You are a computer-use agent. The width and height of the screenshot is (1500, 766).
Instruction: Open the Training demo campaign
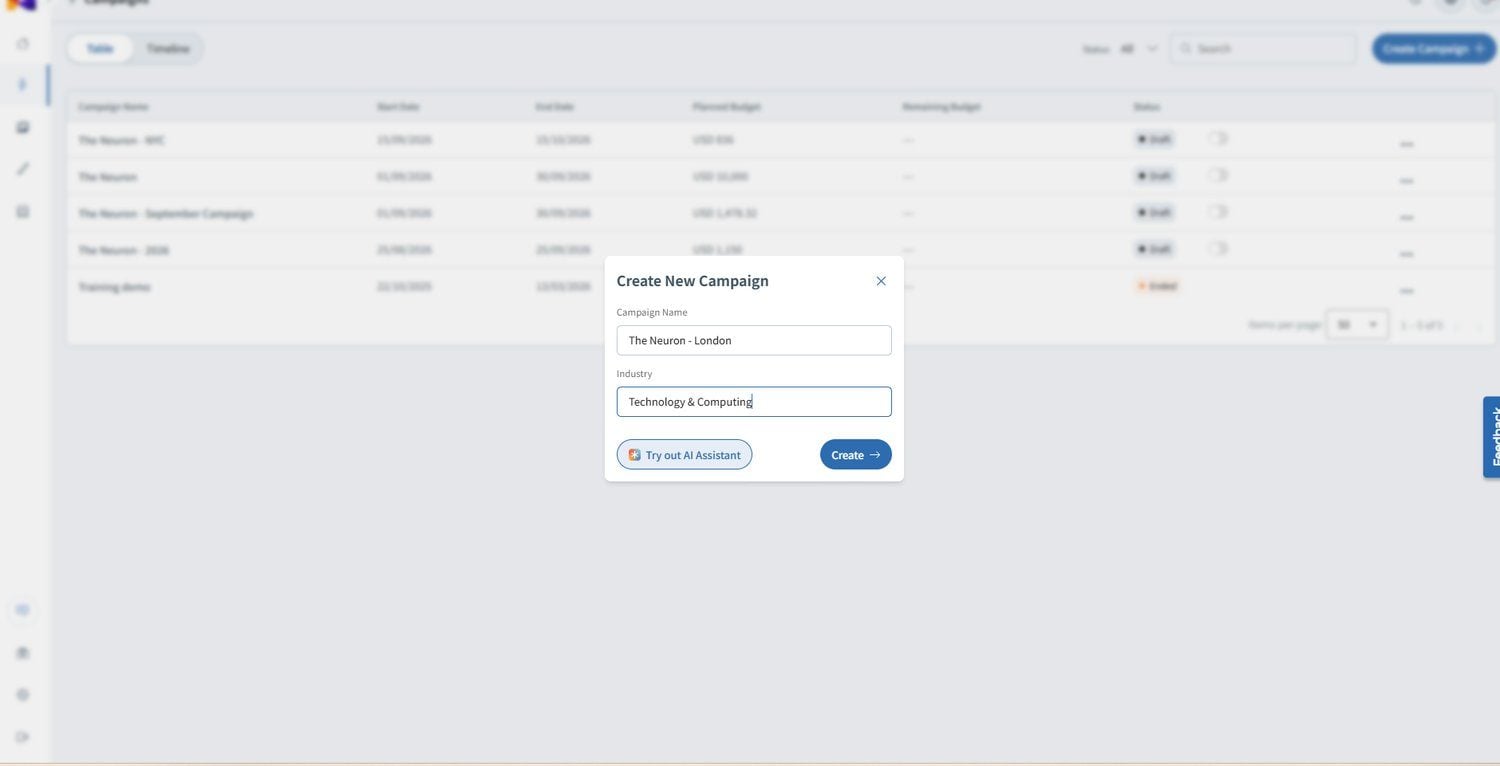[115, 287]
